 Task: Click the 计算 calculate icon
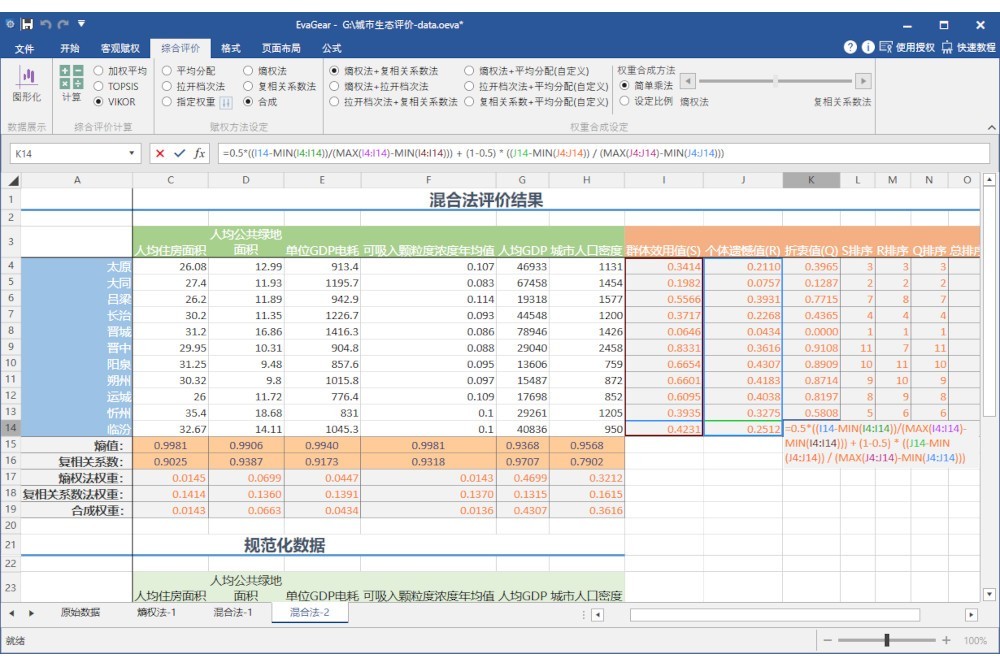tap(71, 82)
